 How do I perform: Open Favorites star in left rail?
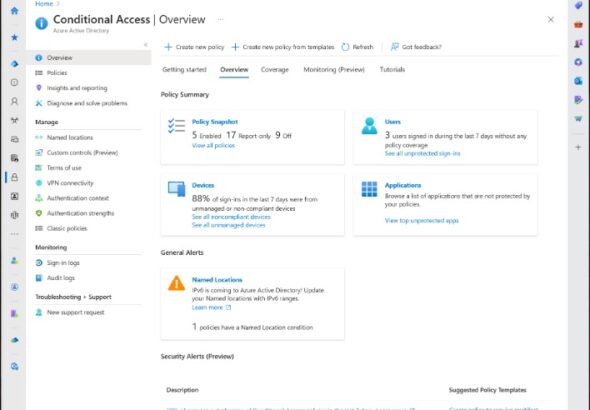point(14,37)
